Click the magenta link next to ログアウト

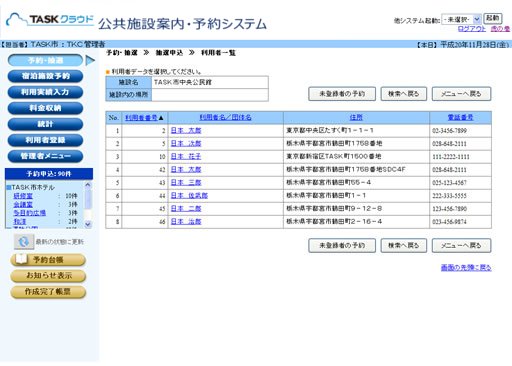500,29
